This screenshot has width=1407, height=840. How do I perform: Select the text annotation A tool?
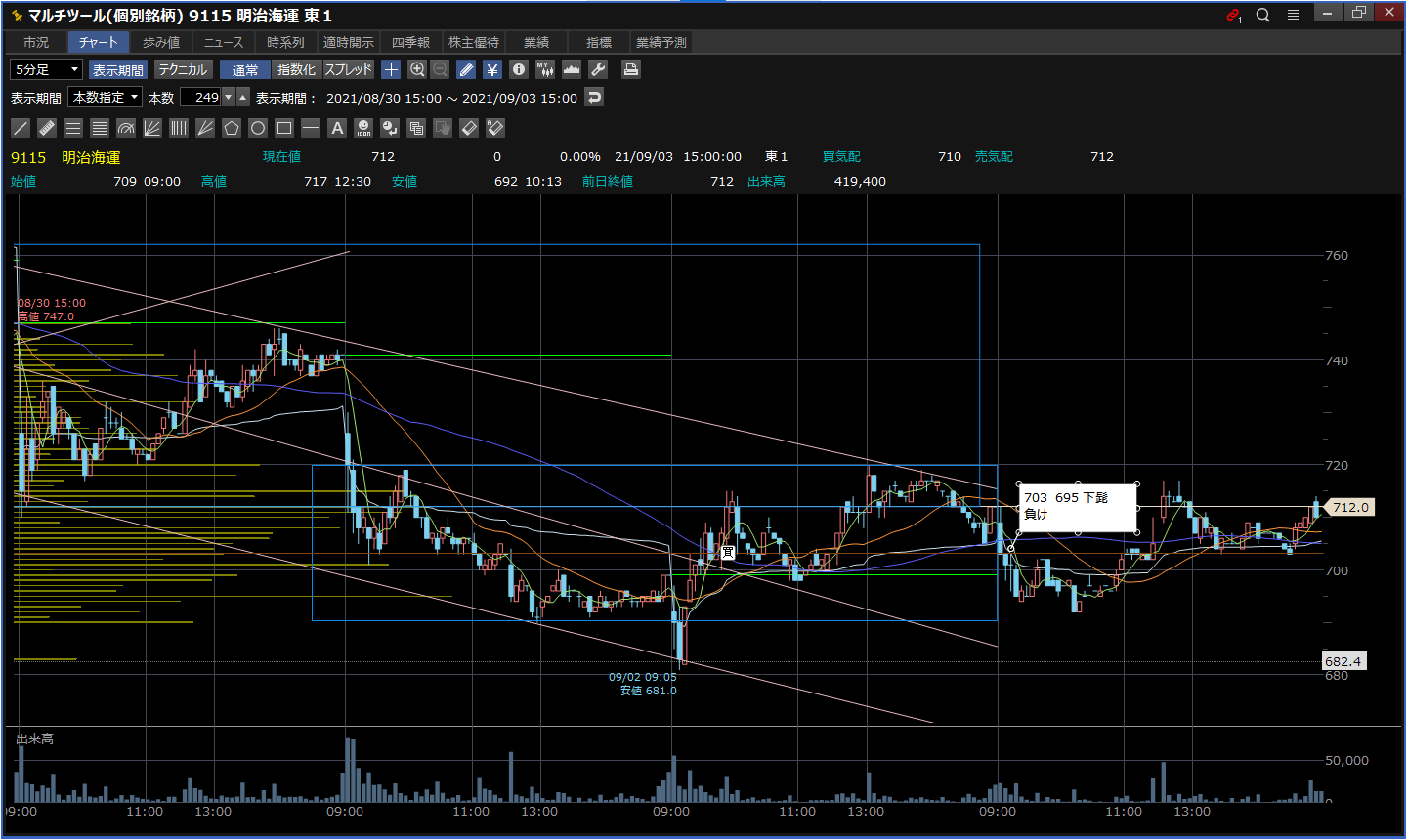337,128
